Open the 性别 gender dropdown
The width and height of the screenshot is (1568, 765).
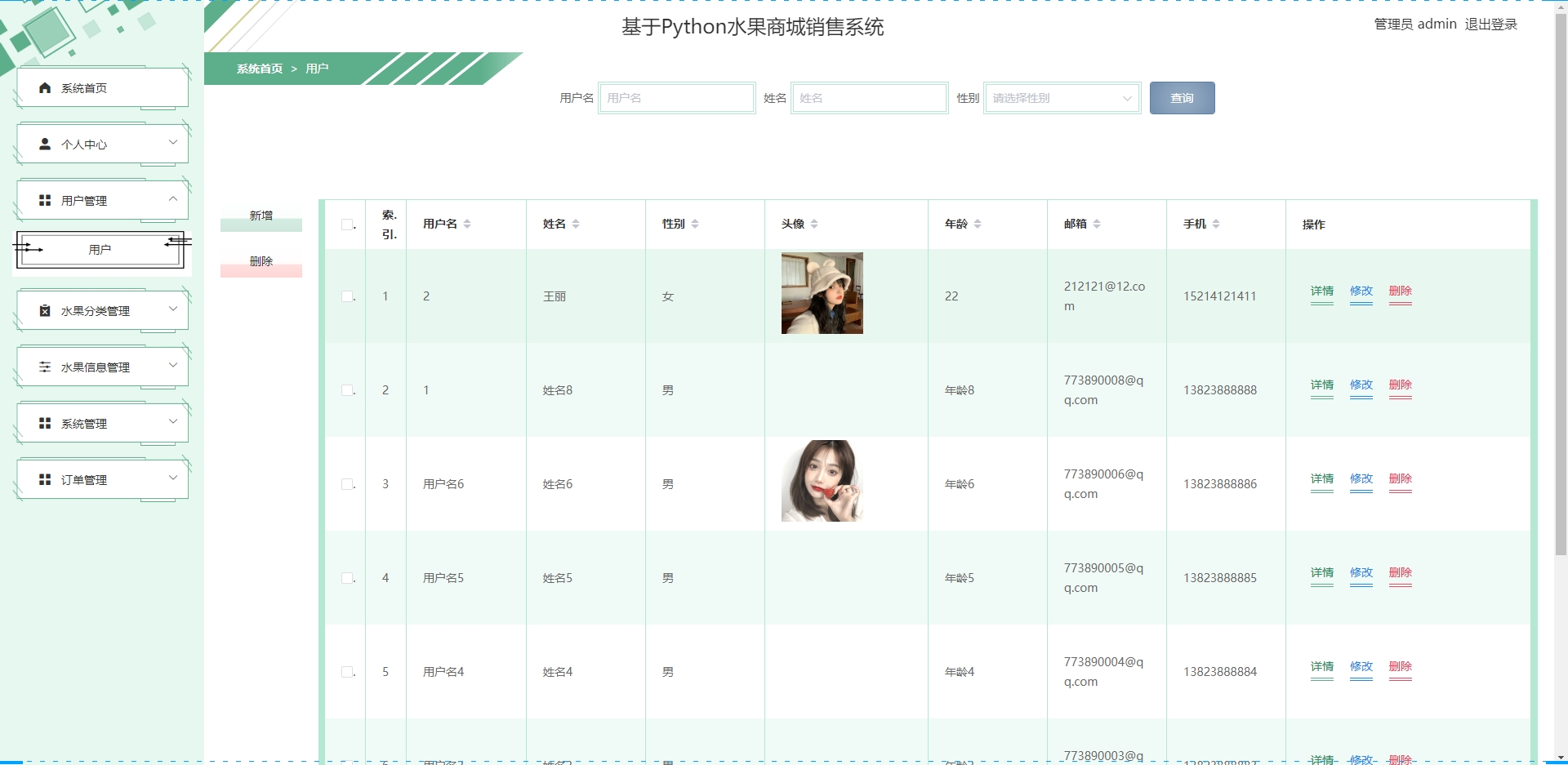[x=1062, y=98]
